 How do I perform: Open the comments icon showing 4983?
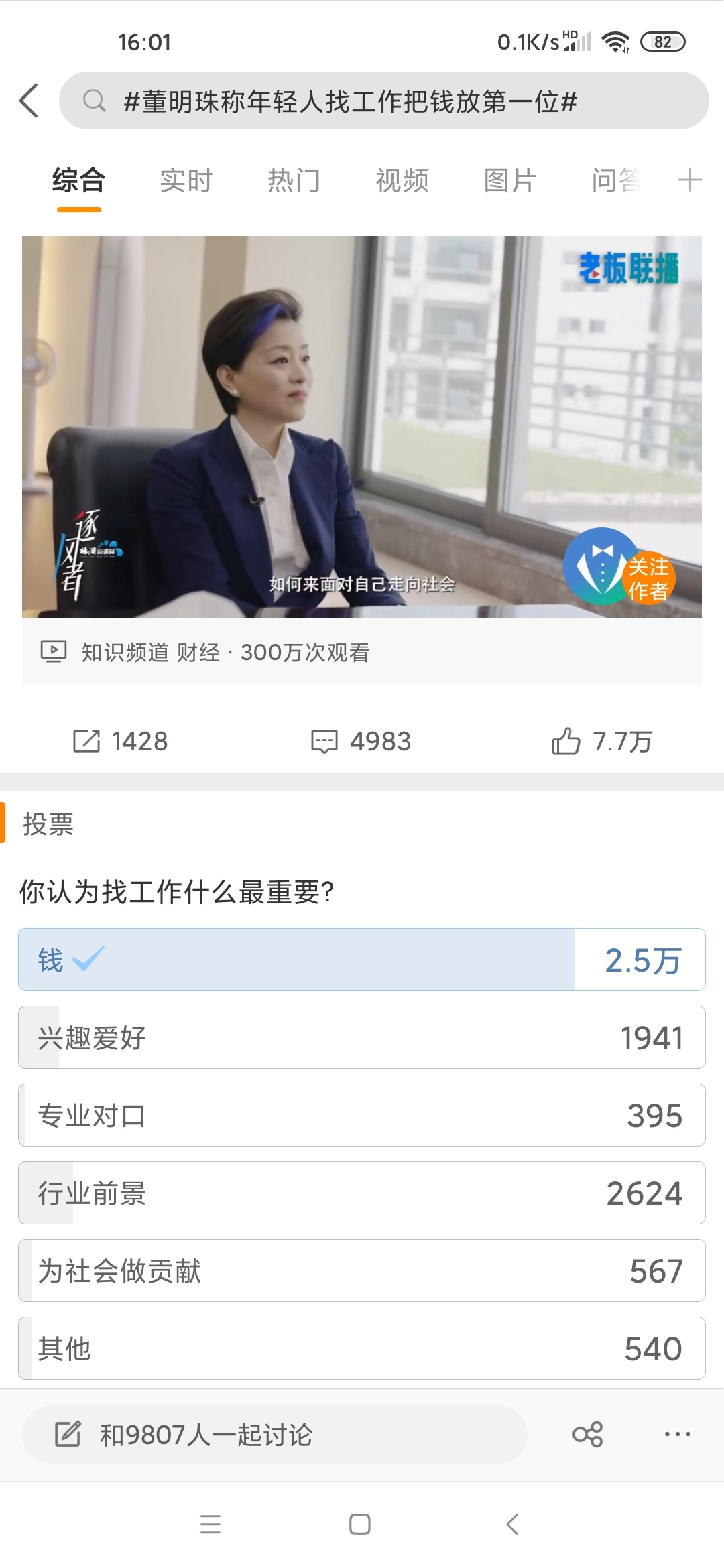click(x=324, y=742)
